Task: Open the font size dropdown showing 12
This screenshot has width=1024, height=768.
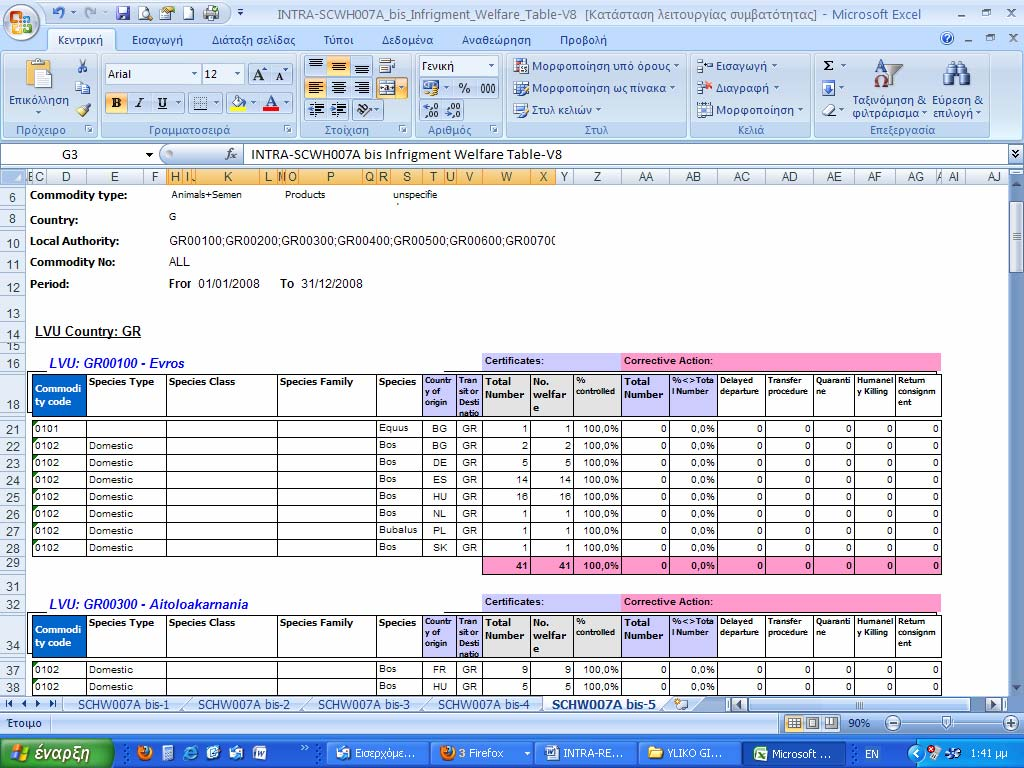Action: [238, 74]
